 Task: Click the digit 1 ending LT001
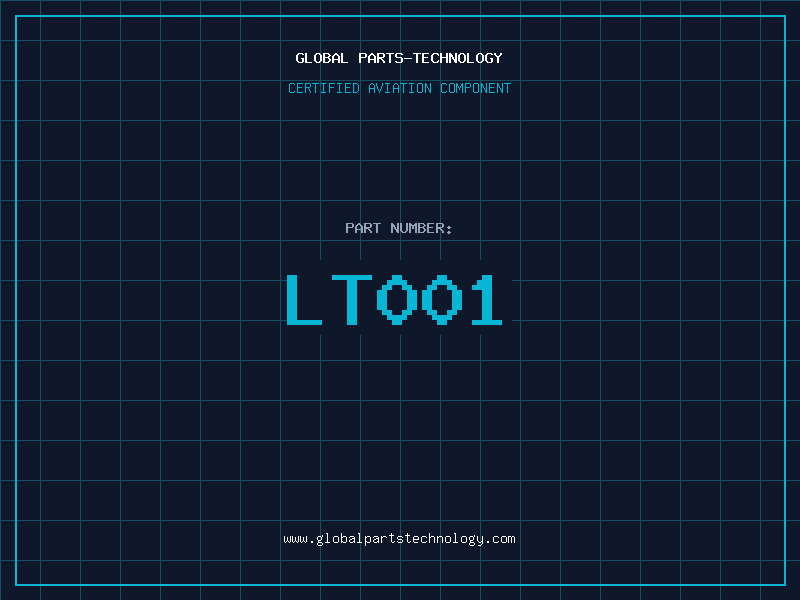click(x=486, y=300)
